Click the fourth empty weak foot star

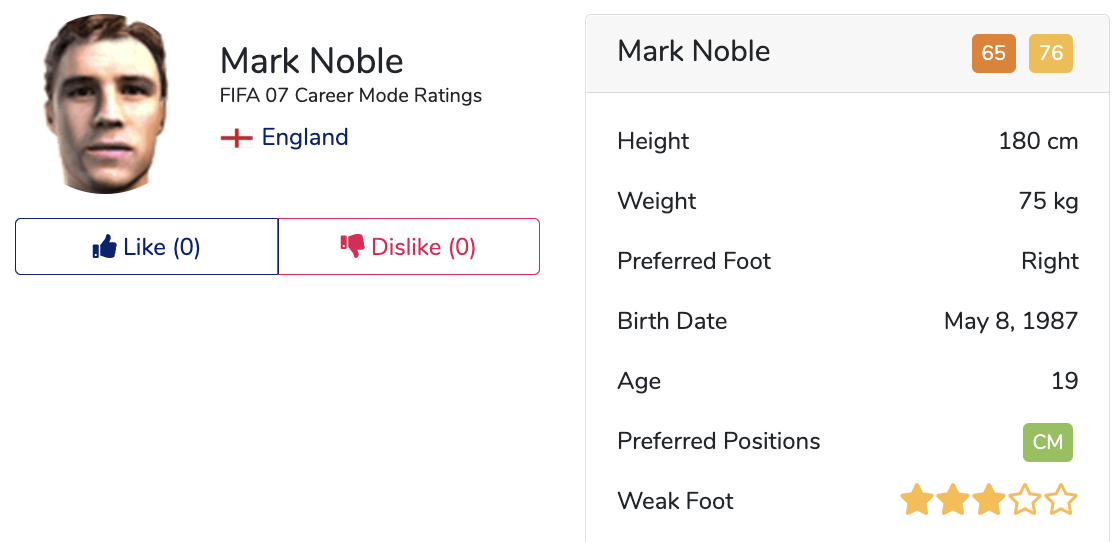click(x=1025, y=500)
